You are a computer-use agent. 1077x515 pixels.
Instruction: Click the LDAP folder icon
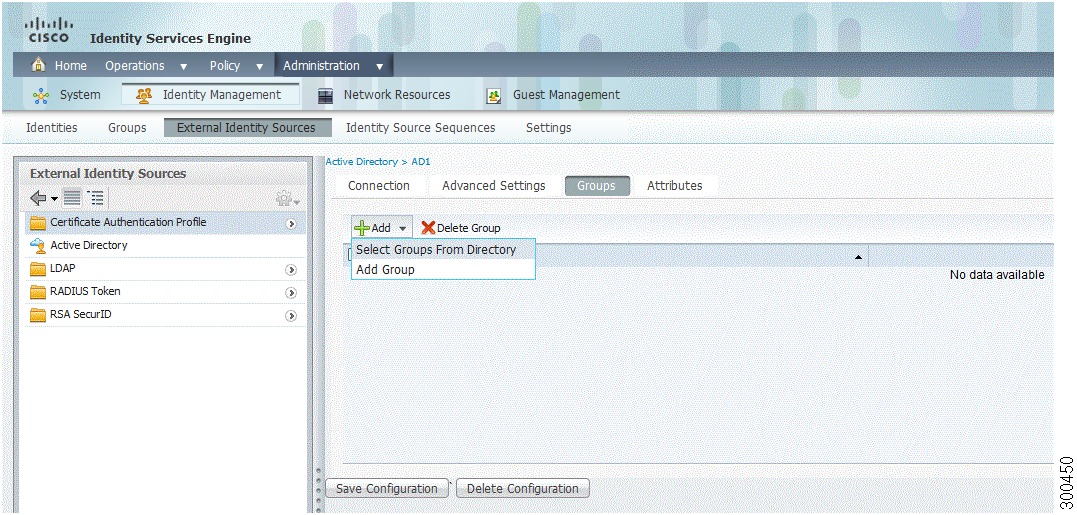pos(38,269)
